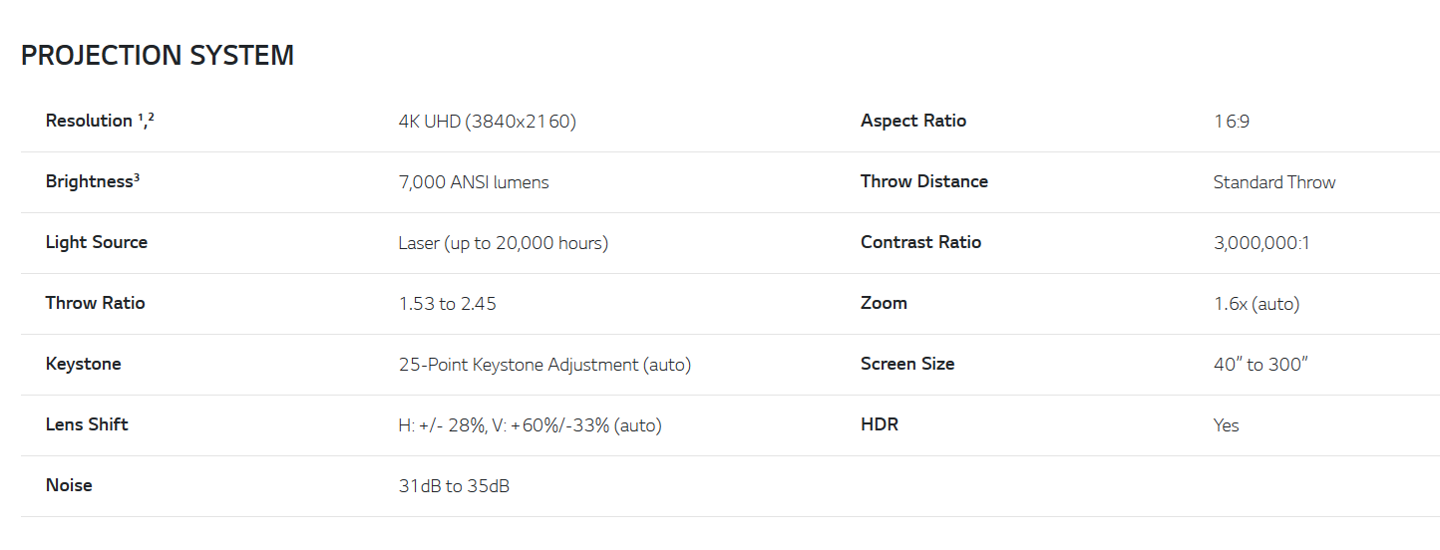Click the 1.53 to 2.45 value

coord(447,304)
